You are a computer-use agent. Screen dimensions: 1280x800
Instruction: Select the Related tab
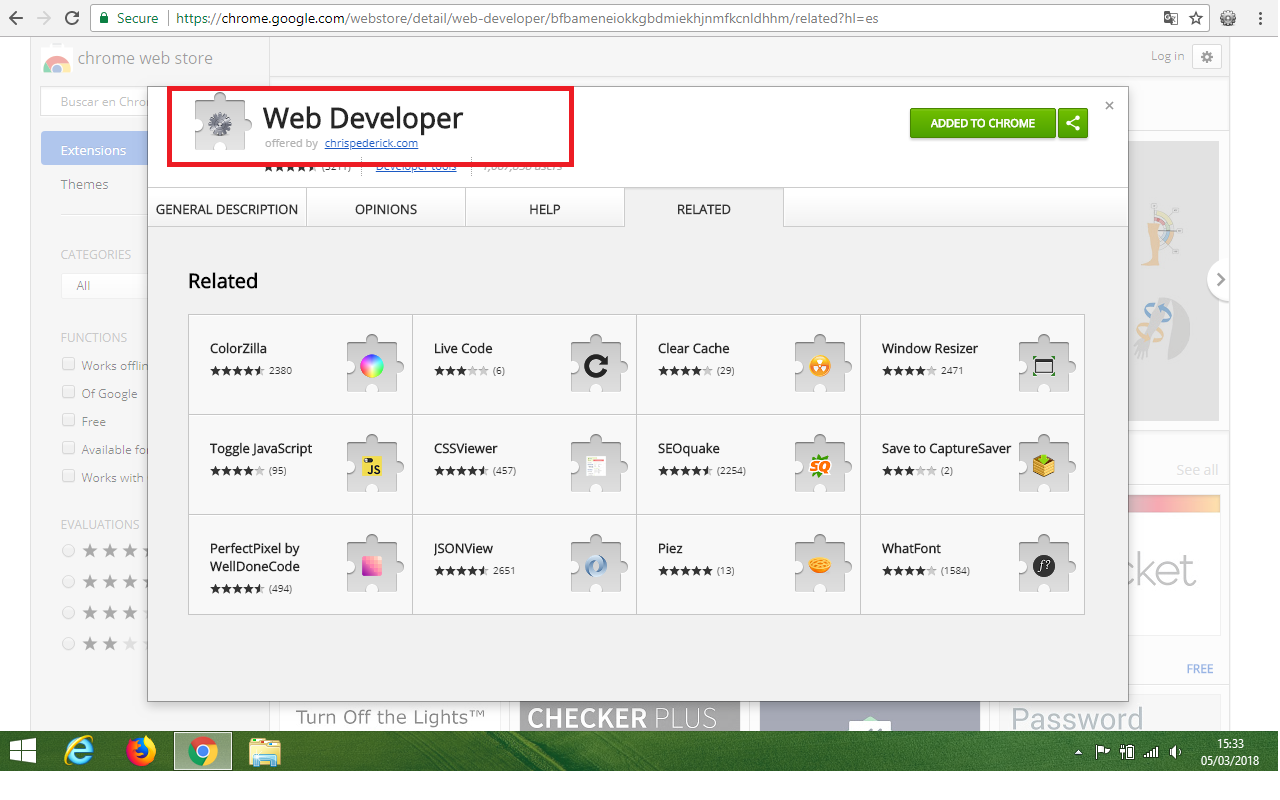(704, 209)
